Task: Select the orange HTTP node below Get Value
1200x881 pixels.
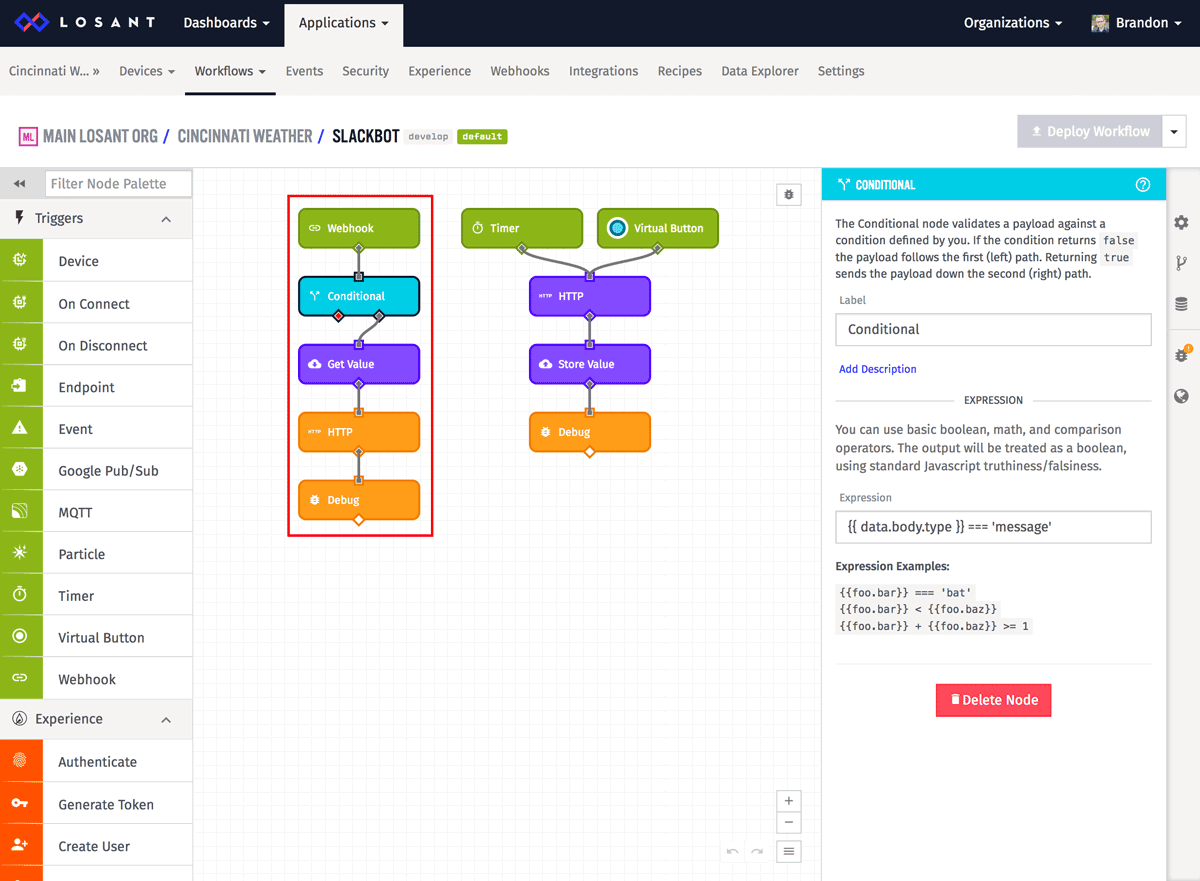Action: coord(359,432)
